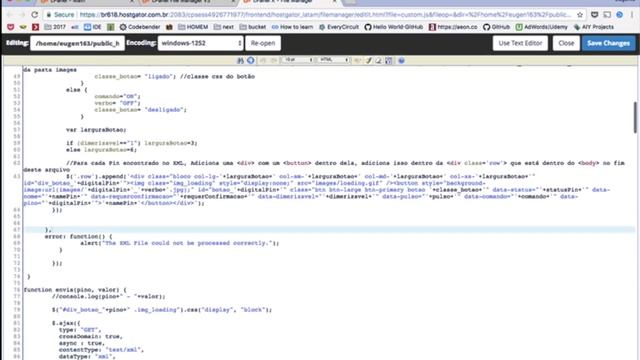Click the 'error: function() {' code line
The height and width of the screenshot is (360, 640).
[x=78, y=236]
